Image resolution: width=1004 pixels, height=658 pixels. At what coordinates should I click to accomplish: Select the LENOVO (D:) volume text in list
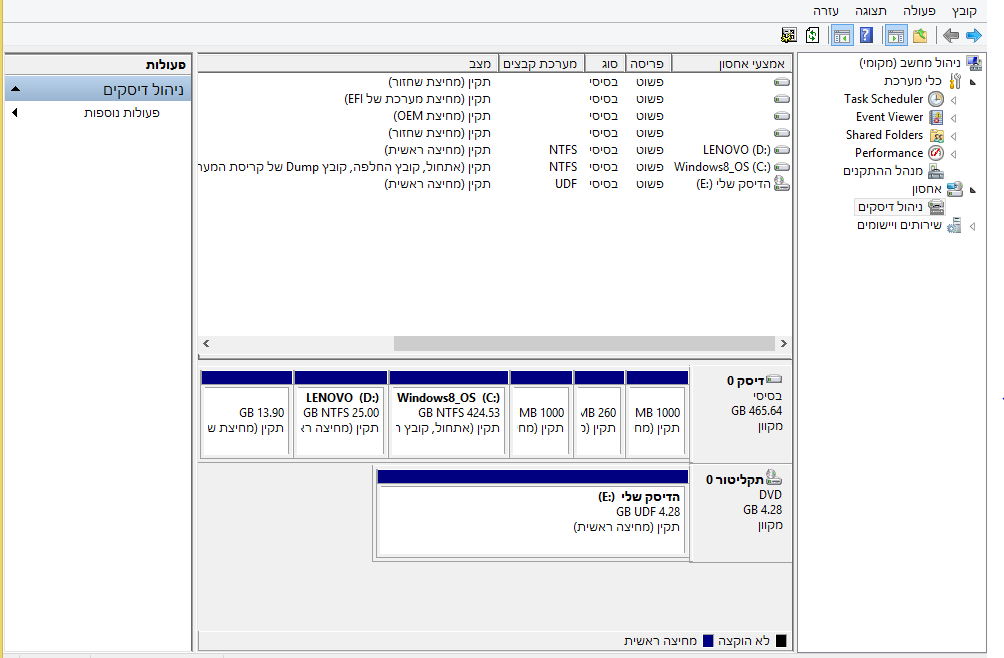tap(736, 150)
